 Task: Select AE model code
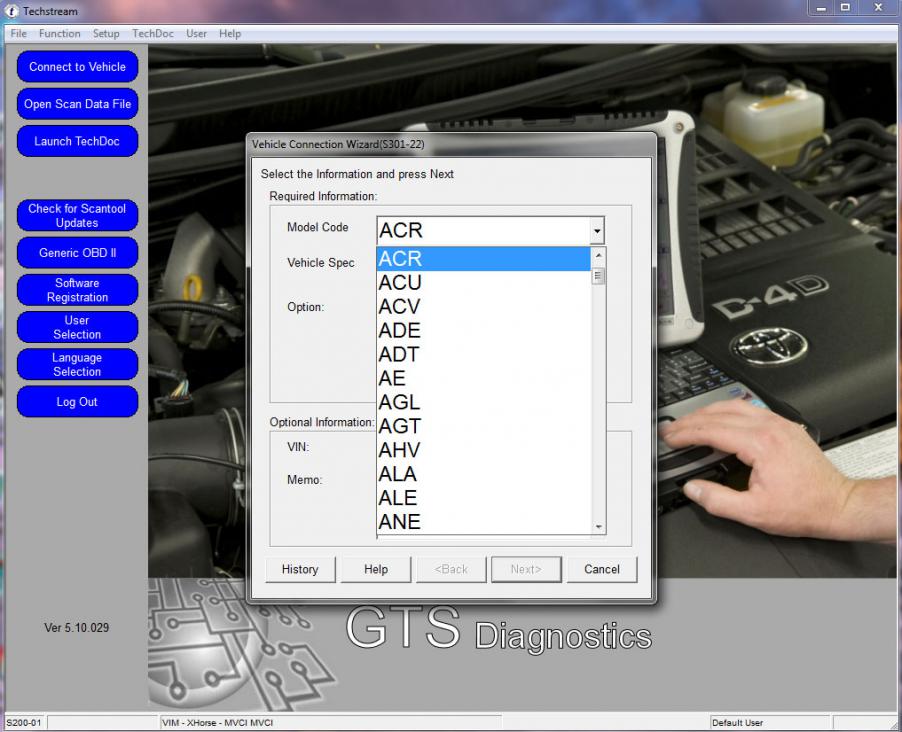click(483, 378)
